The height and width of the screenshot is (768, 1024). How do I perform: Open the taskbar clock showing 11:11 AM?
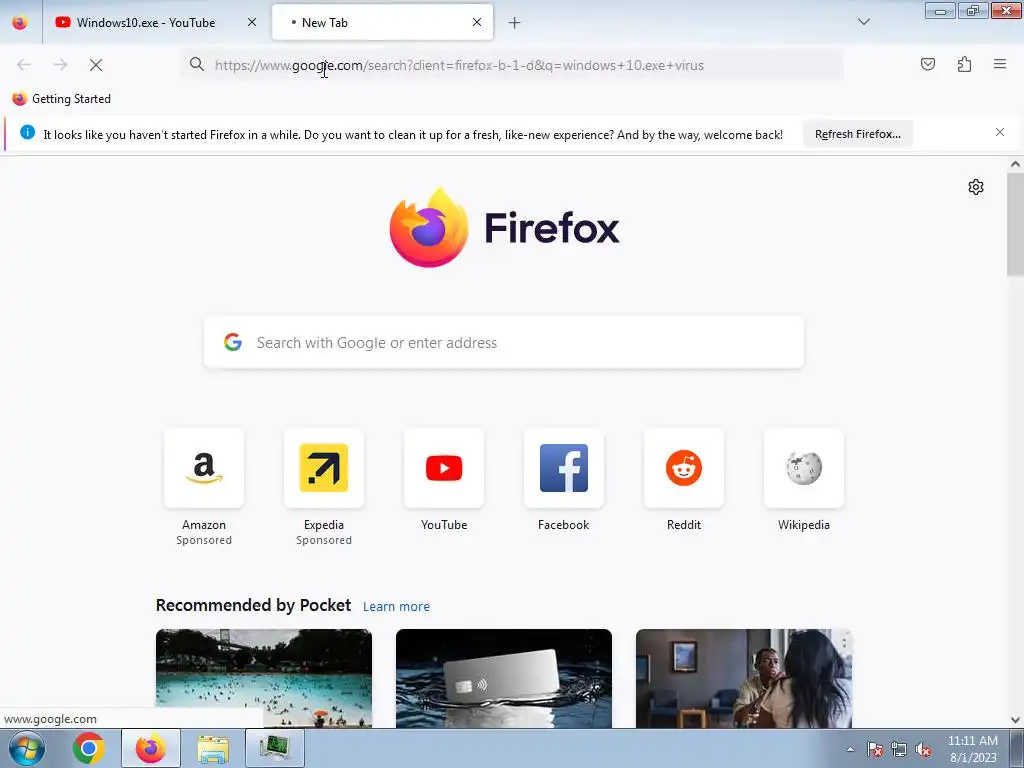(972, 748)
